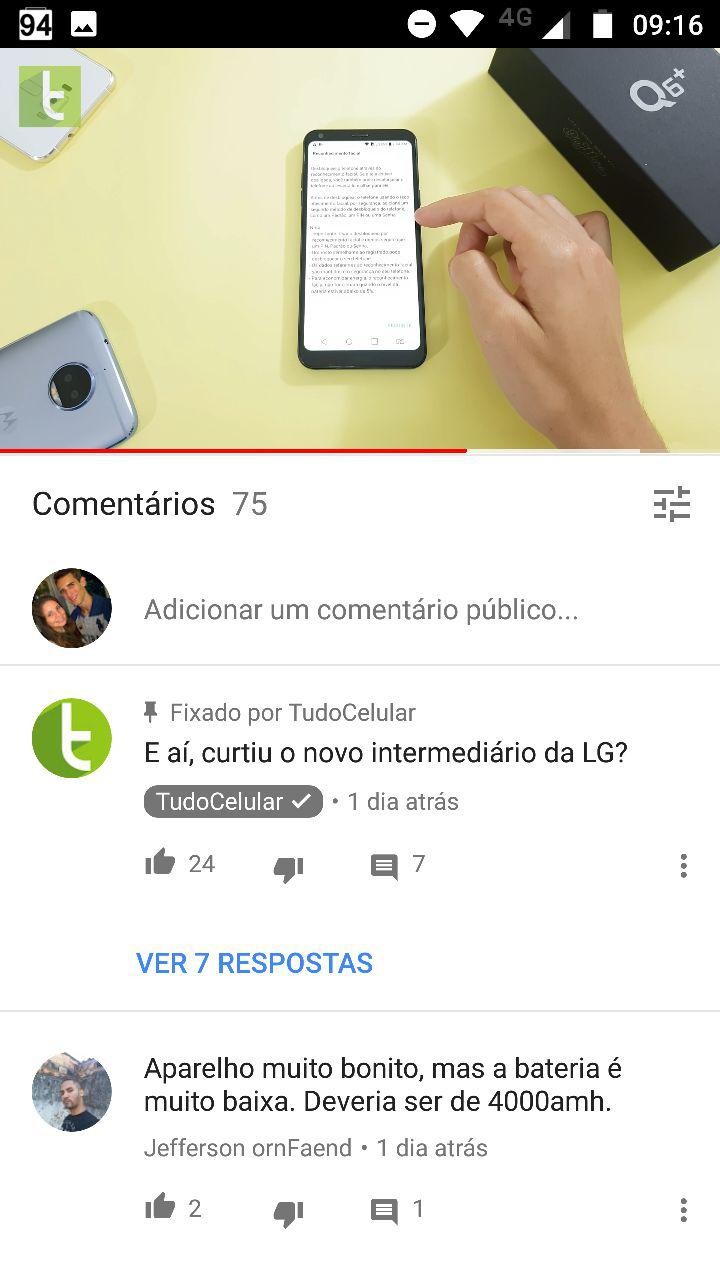The width and height of the screenshot is (720, 1280).
Task: Tap Jefferson ornFaend username
Action: [248, 1148]
